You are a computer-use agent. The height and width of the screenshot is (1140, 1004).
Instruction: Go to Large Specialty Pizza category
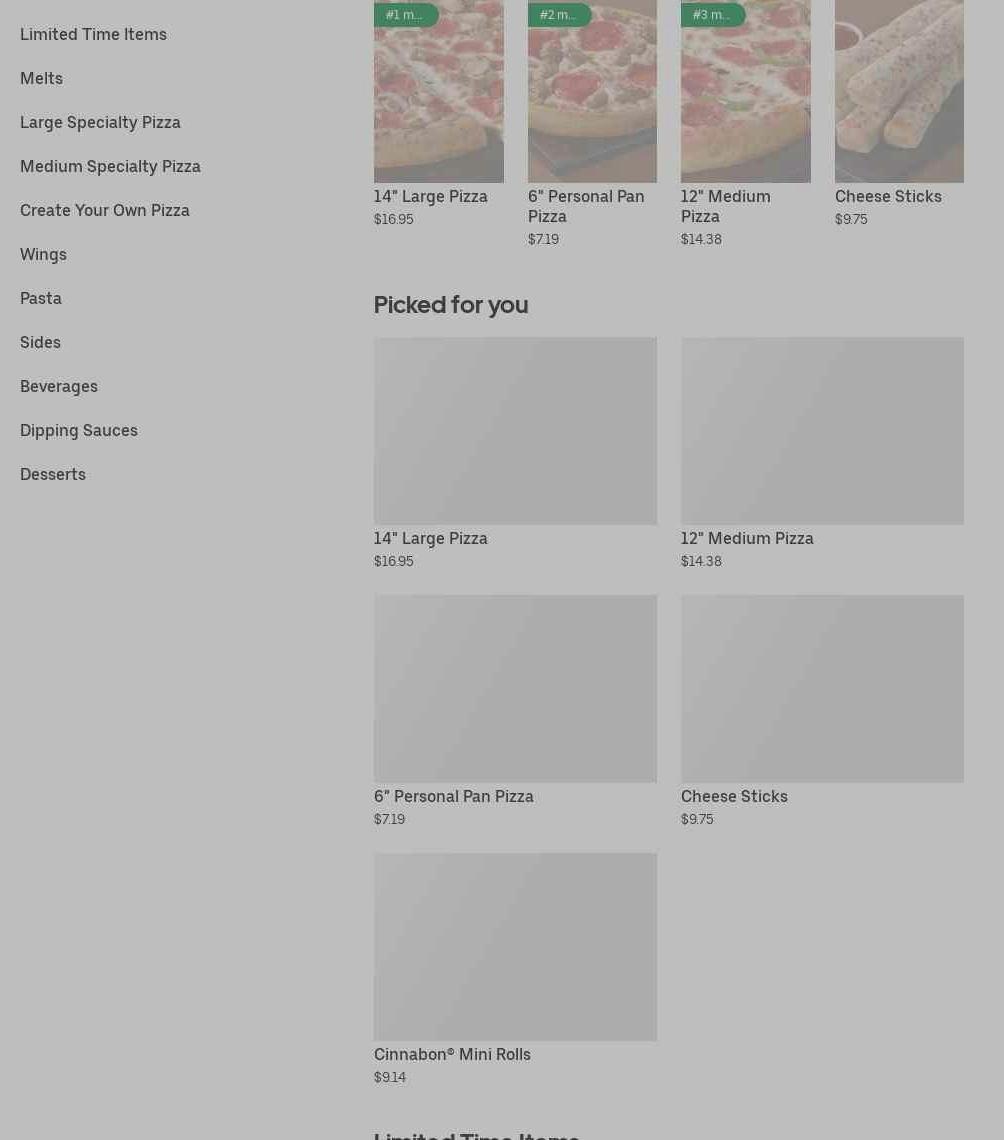(100, 122)
